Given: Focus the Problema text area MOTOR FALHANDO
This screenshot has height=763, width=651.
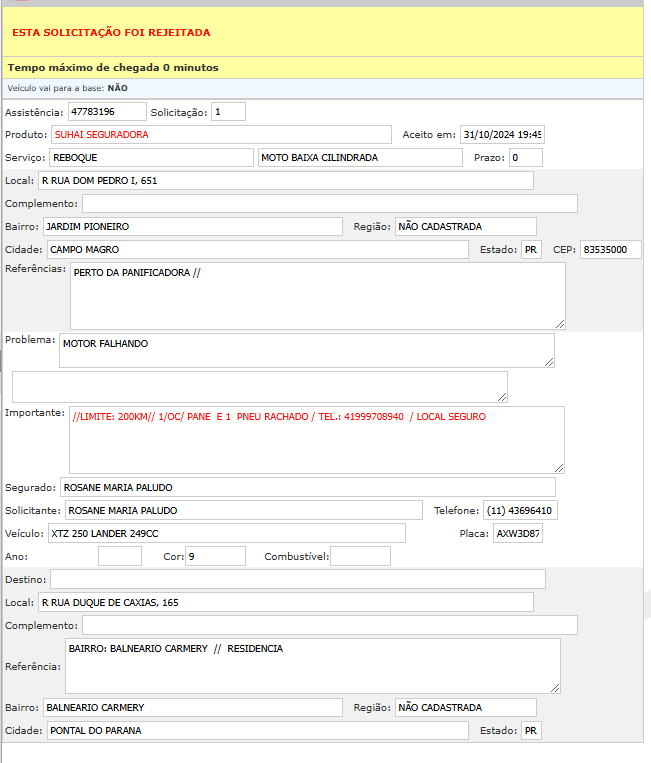Looking at the screenshot, I should [306, 350].
